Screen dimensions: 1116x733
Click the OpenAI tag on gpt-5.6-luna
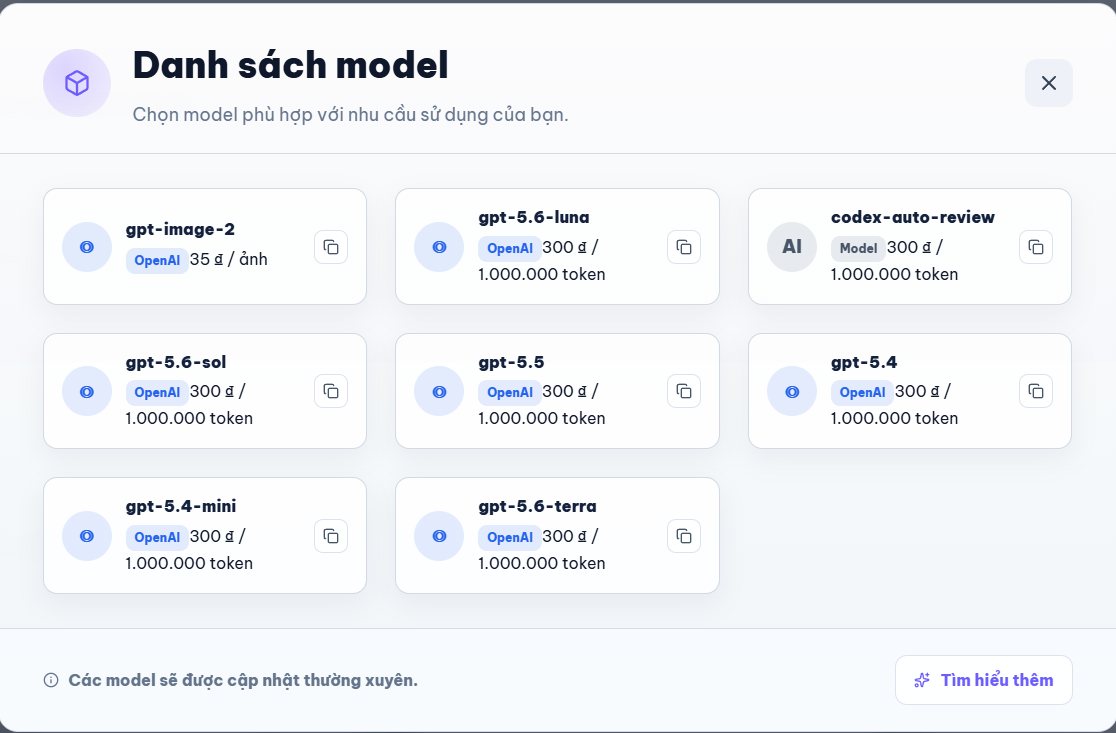pos(510,248)
